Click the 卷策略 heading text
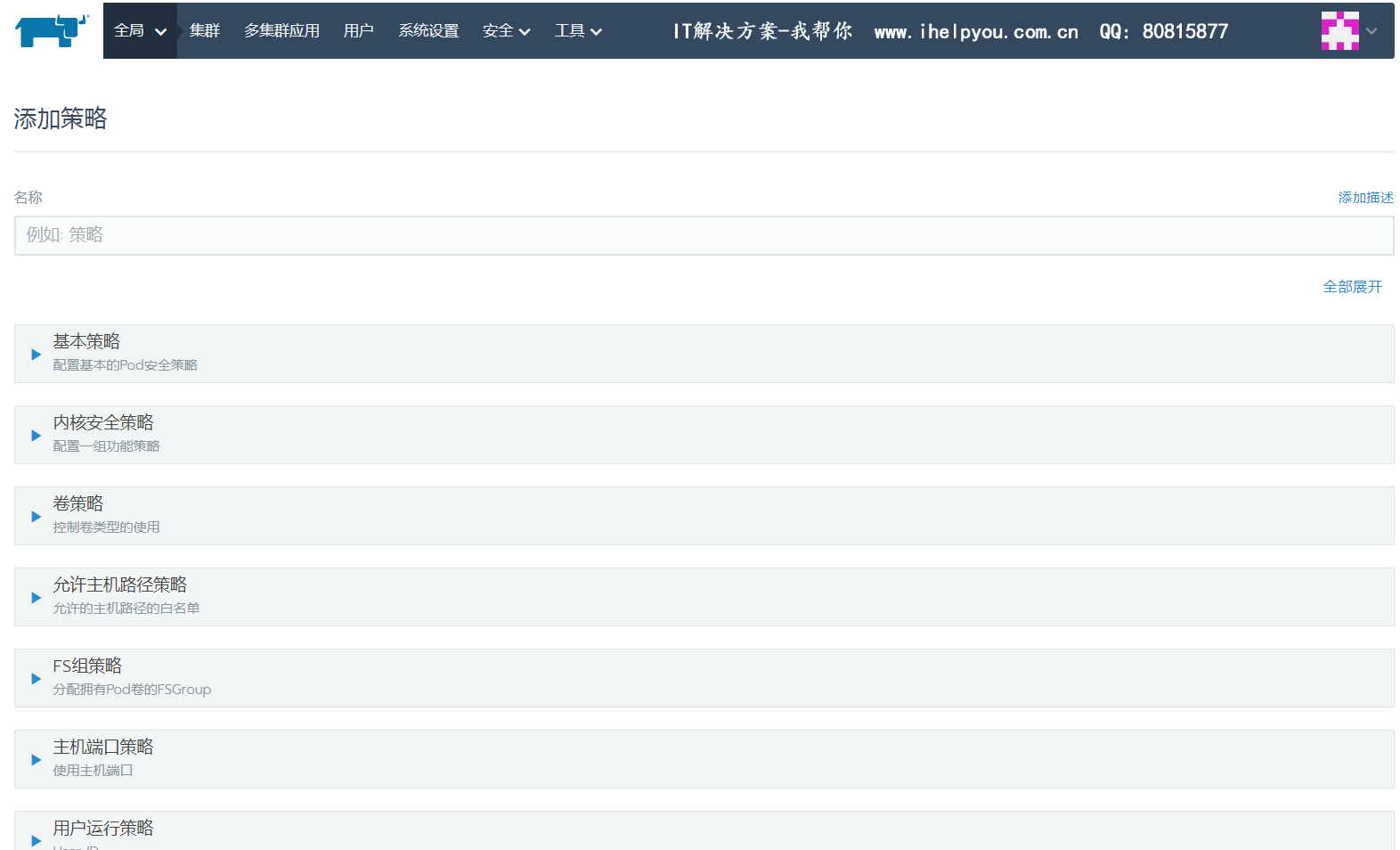The width and height of the screenshot is (1400, 850). click(78, 503)
